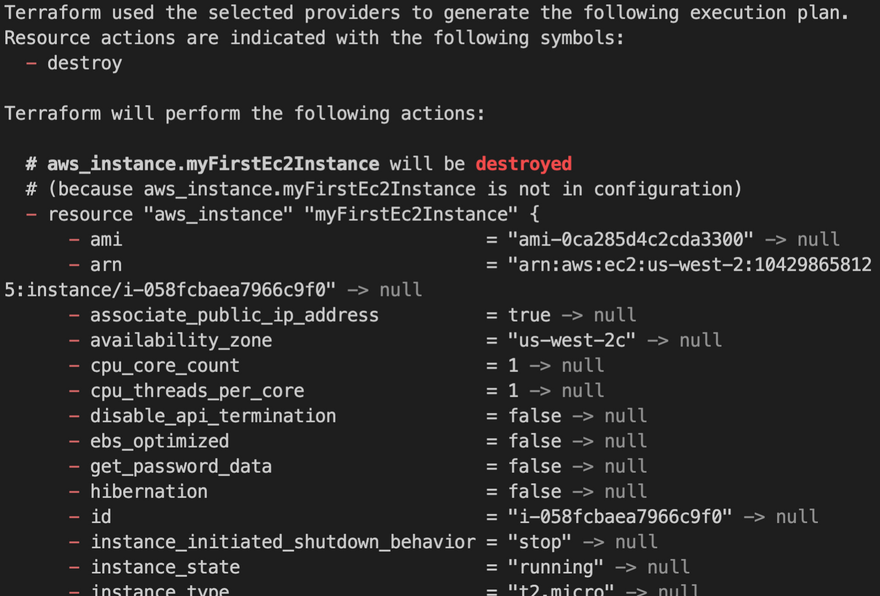
Task: Click the instance id i-058fcbaea7966c9f0 value
Action: click(620, 516)
